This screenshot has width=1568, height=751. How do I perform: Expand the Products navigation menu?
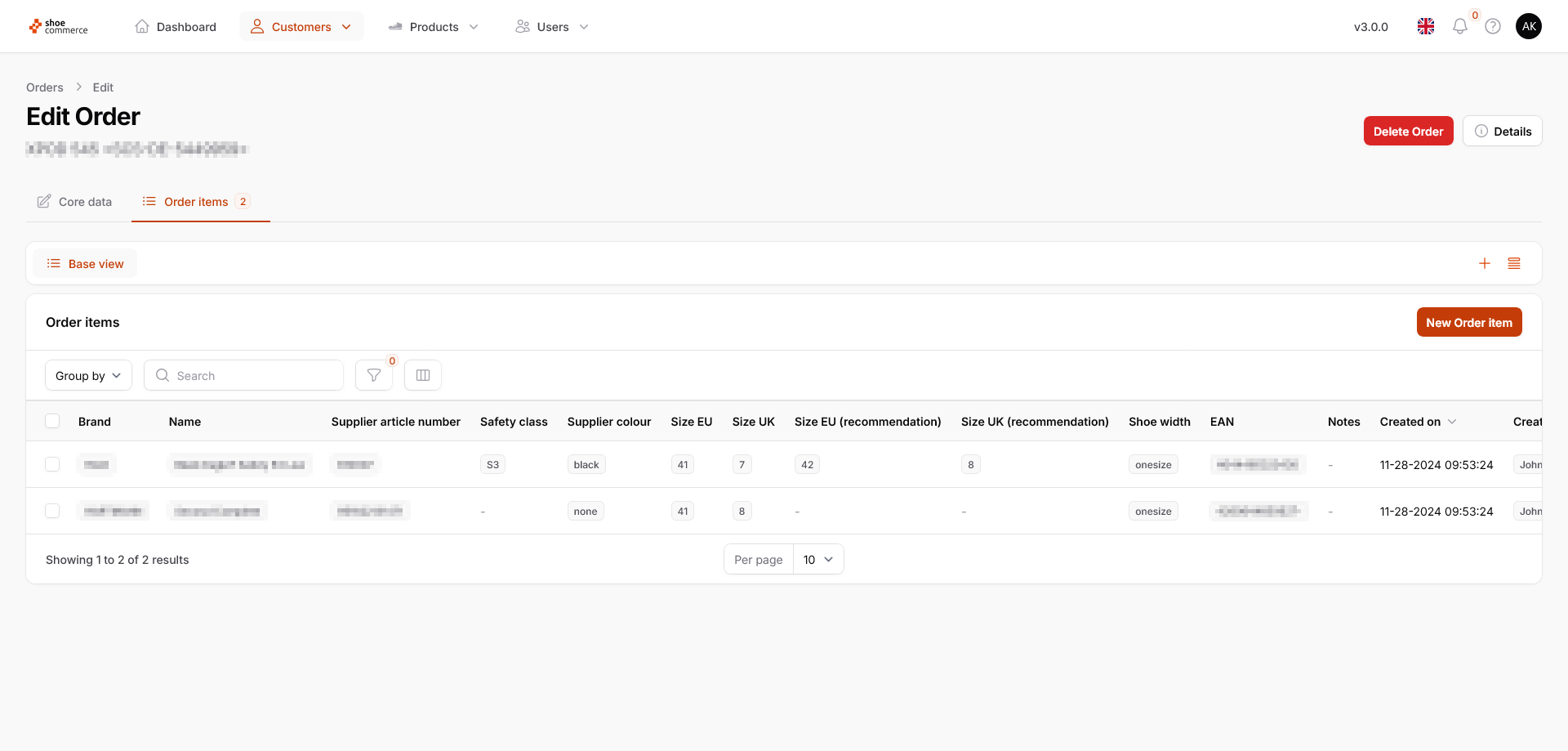pos(434,26)
